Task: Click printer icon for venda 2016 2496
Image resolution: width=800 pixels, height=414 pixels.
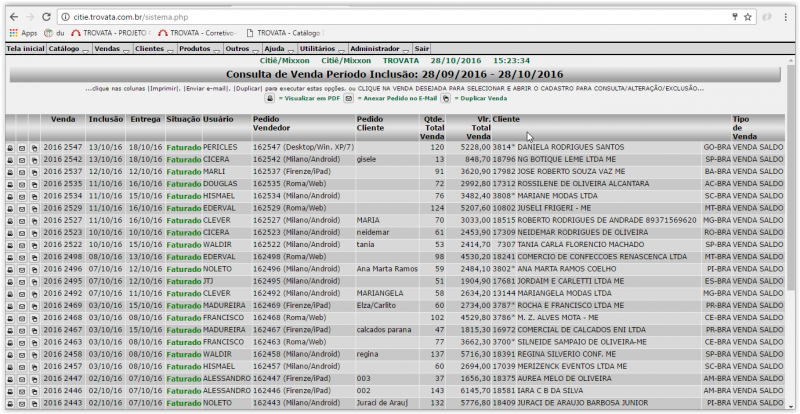Action: pos(10,270)
